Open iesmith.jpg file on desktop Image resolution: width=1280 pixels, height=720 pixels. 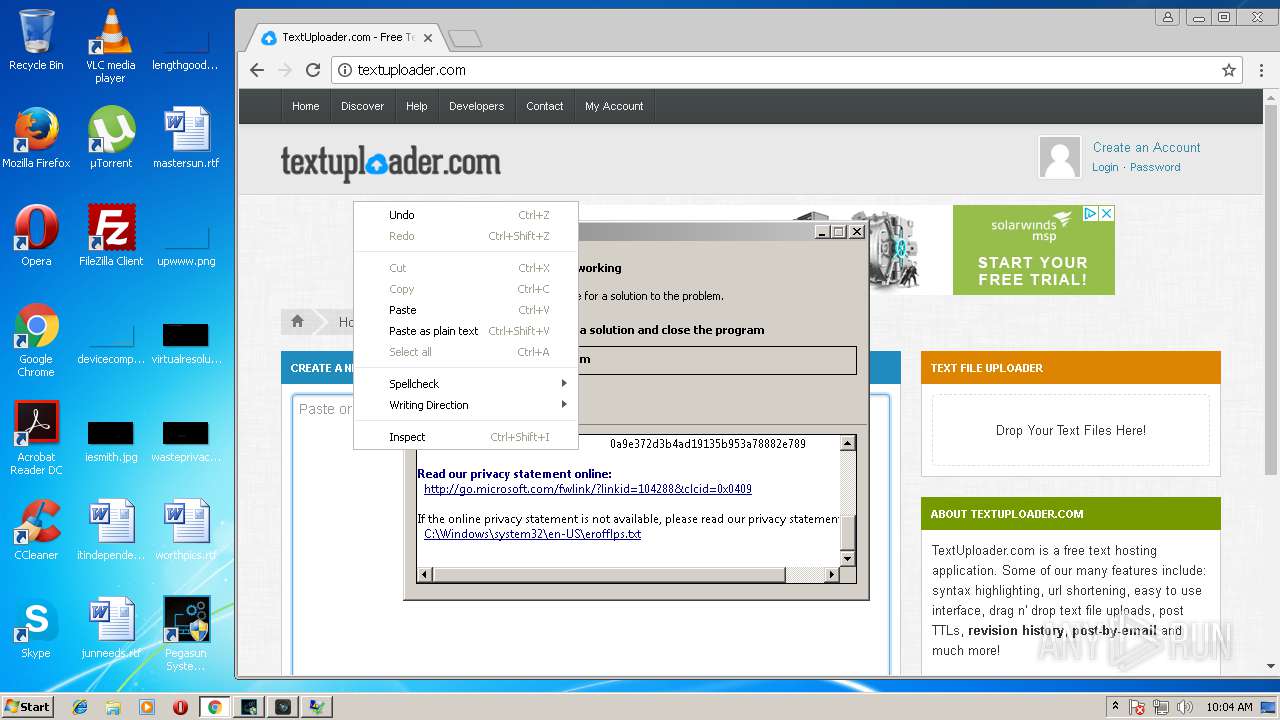pyautogui.click(x=110, y=439)
